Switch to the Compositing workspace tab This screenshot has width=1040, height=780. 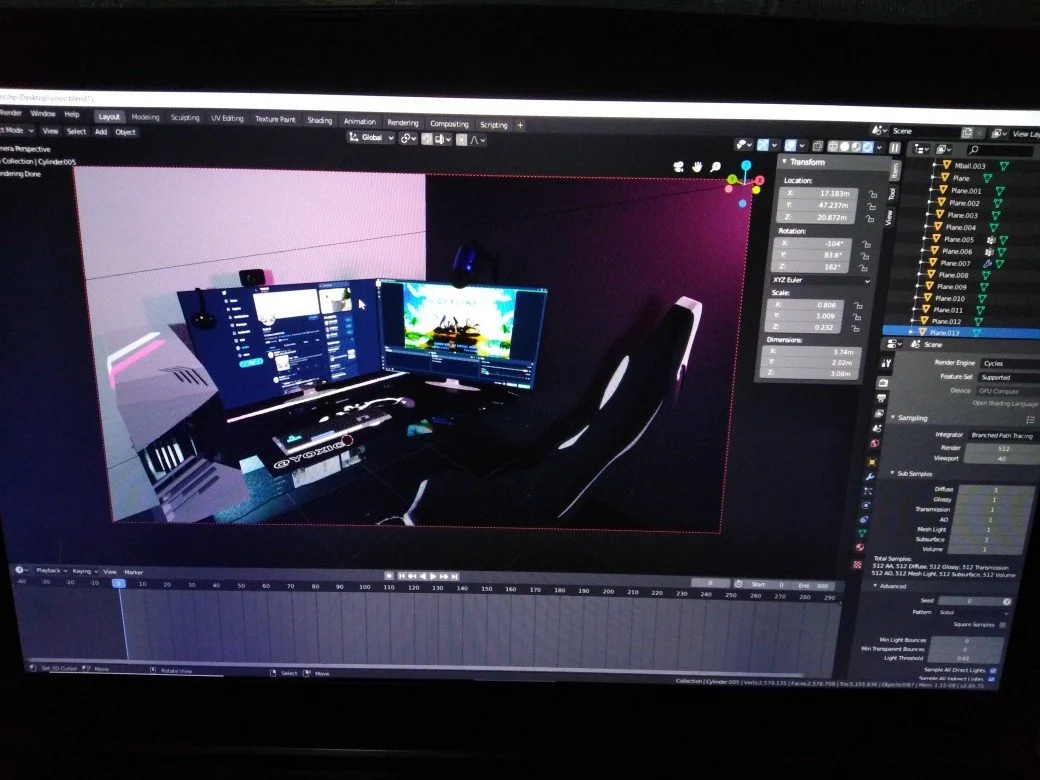[x=449, y=124]
